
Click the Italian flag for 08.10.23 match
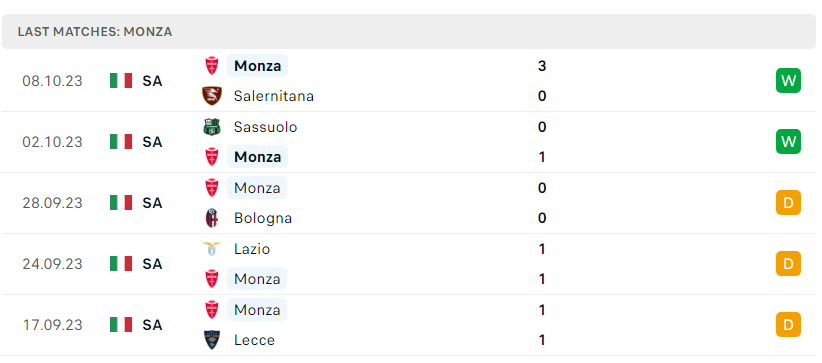click(x=121, y=81)
